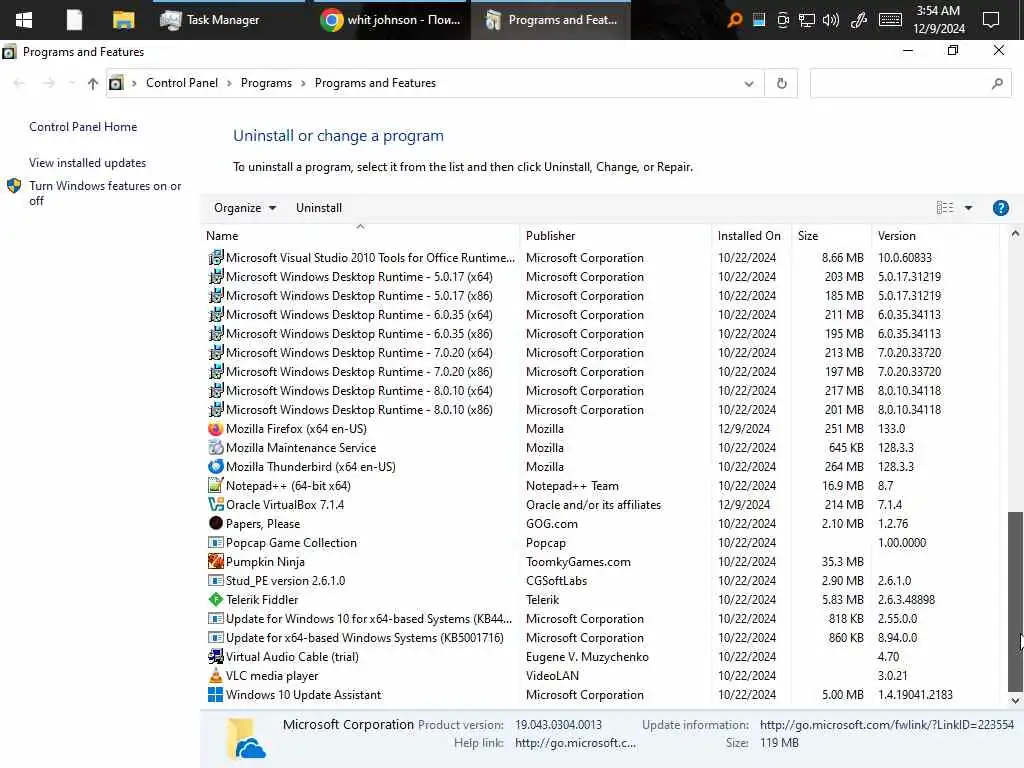1024x768 pixels.
Task: Select Windows Desktop Runtime 8.0.10 (x64)
Action: [601, 391]
